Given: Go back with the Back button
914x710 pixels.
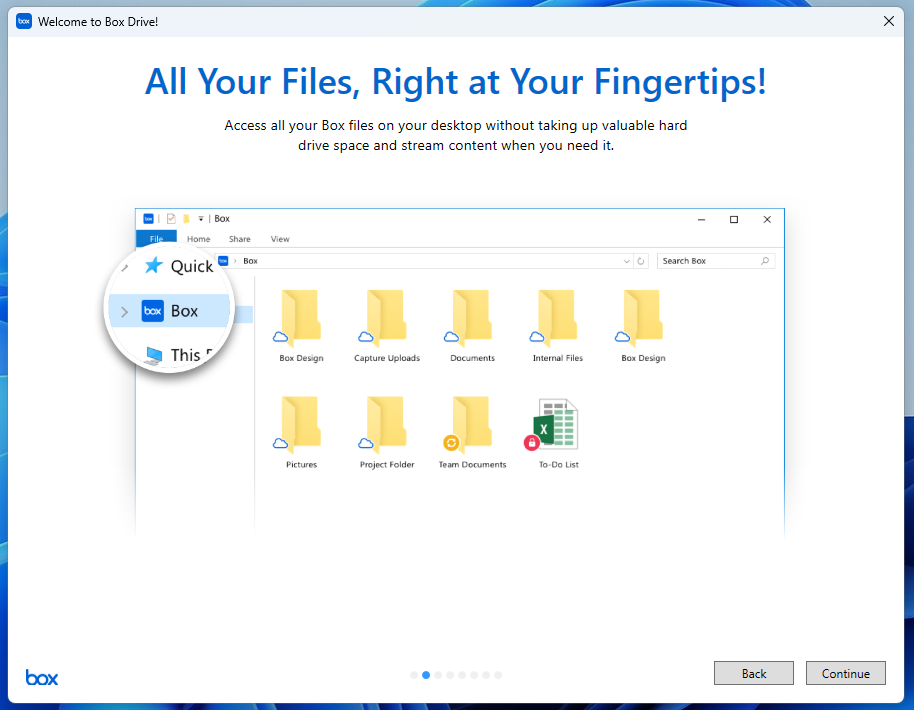Looking at the screenshot, I should click(754, 673).
